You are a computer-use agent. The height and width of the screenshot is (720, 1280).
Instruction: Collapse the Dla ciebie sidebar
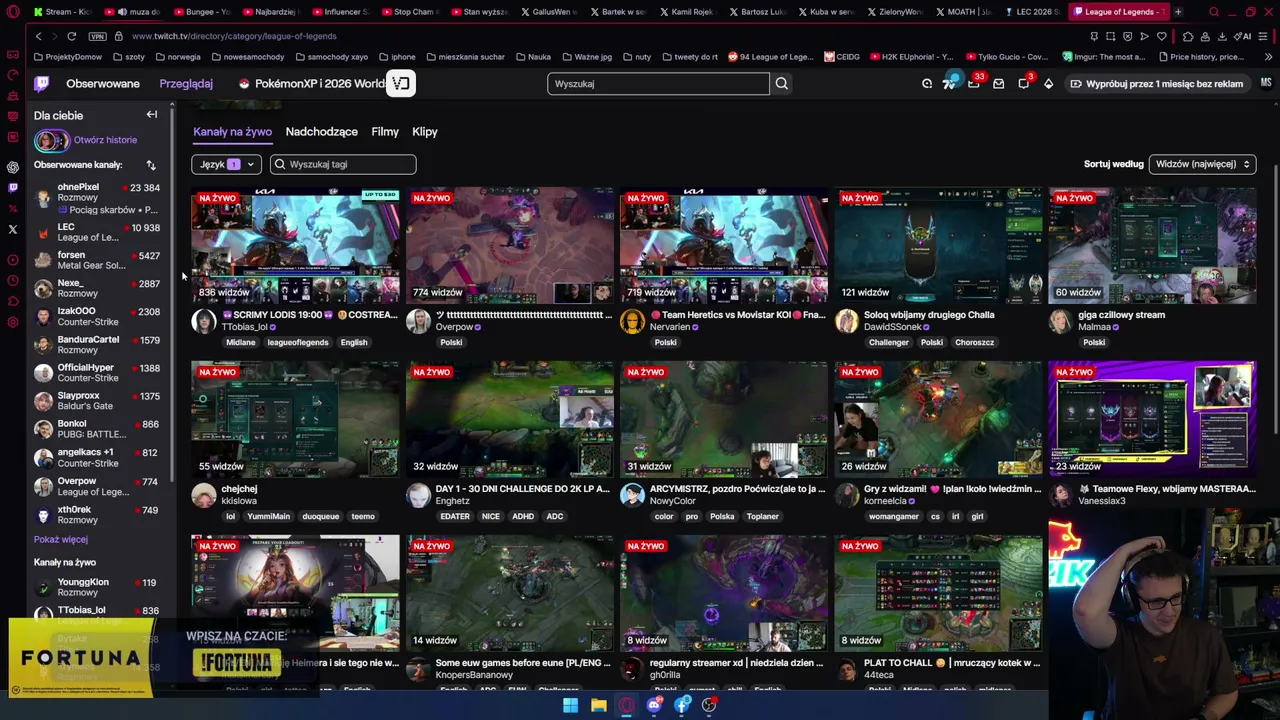[152, 115]
